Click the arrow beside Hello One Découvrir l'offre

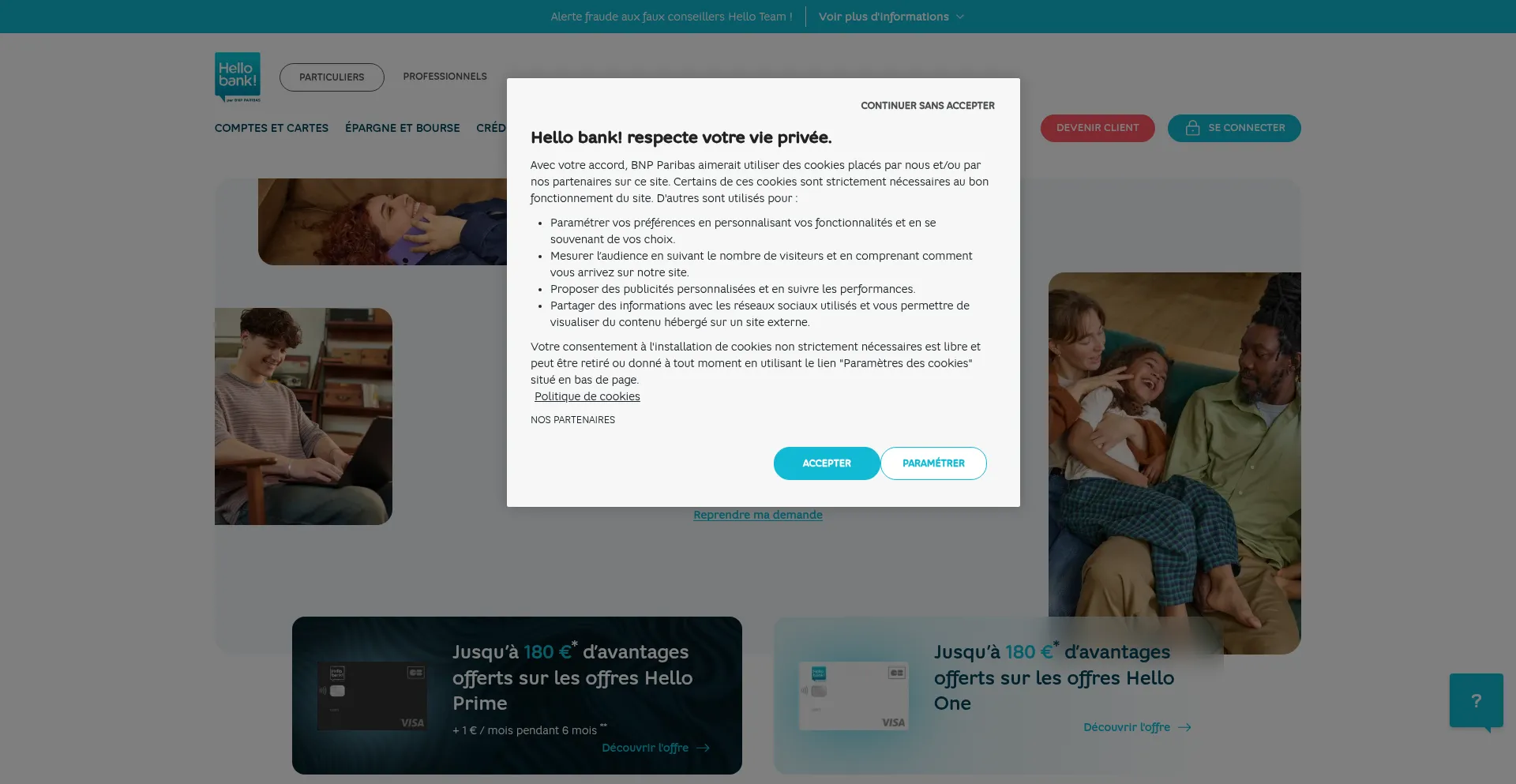(x=1184, y=728)
